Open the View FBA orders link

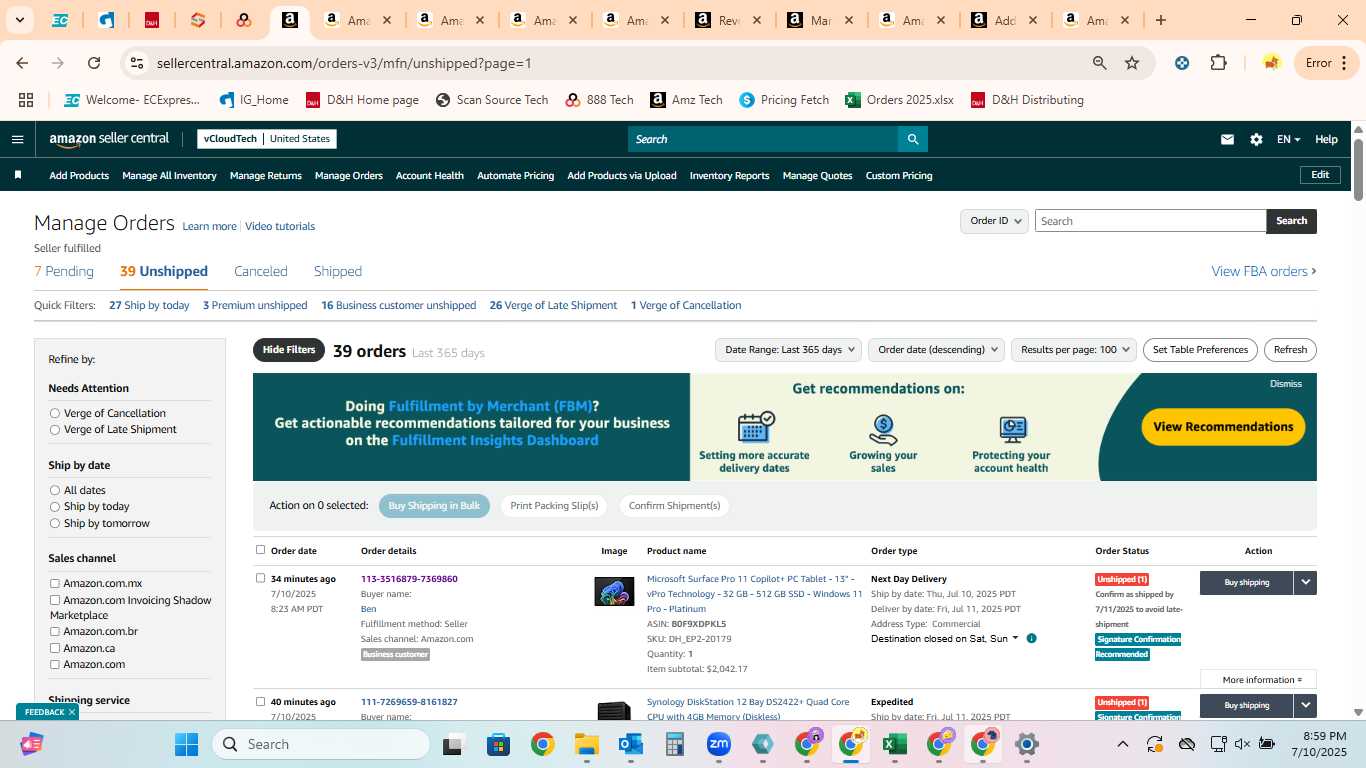point(1264,271)
